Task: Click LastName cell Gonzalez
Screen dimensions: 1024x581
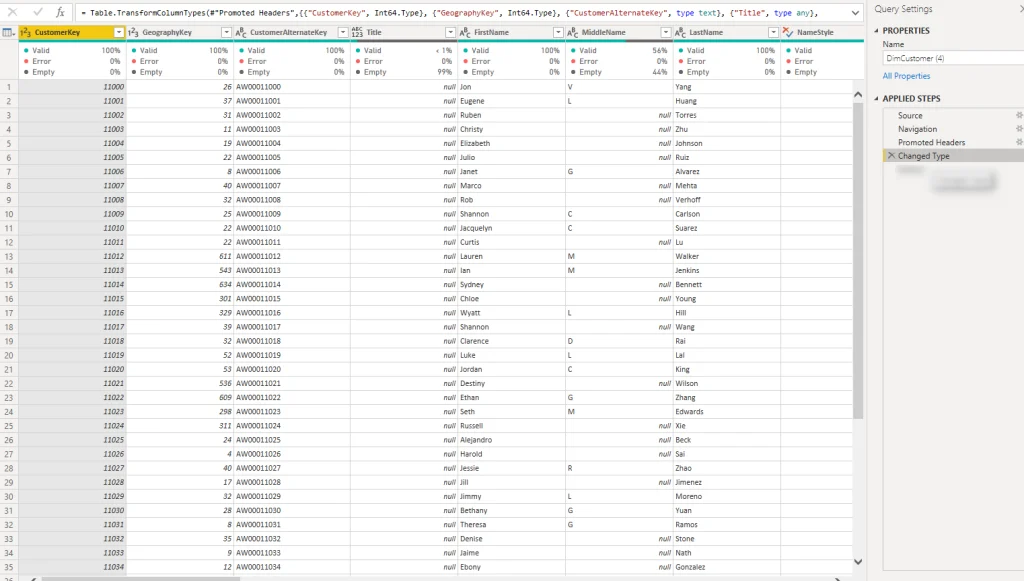Action: pyautogui.click(x=727, y=567)
